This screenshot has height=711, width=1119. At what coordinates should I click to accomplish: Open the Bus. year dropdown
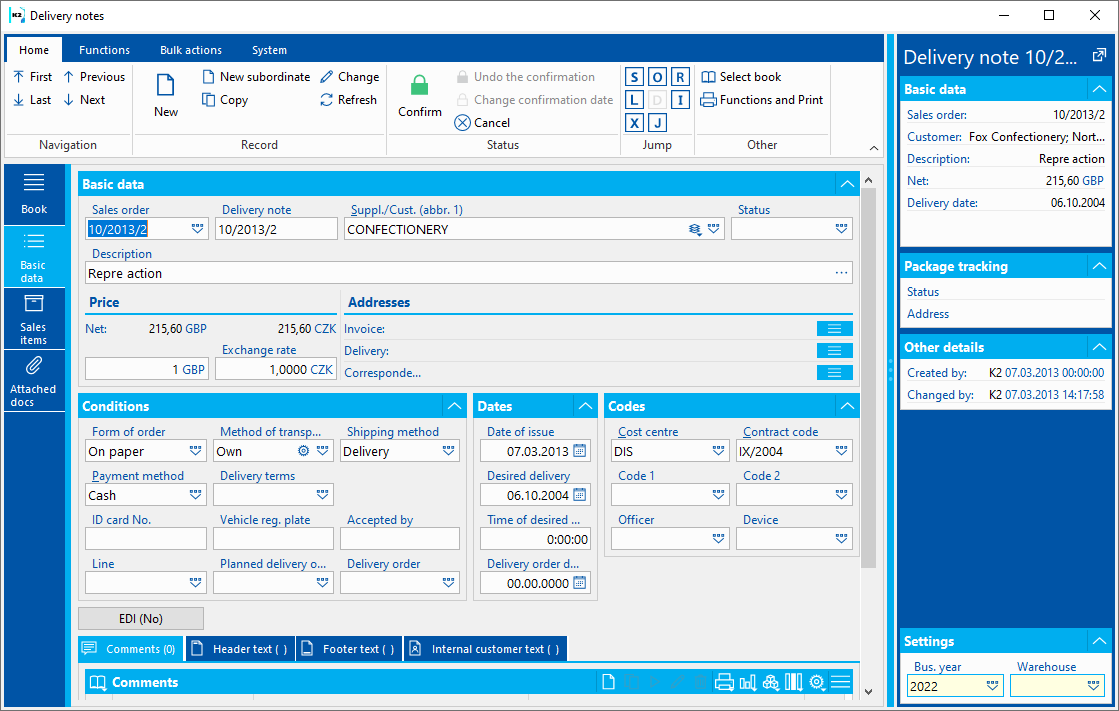click(993, 686)
